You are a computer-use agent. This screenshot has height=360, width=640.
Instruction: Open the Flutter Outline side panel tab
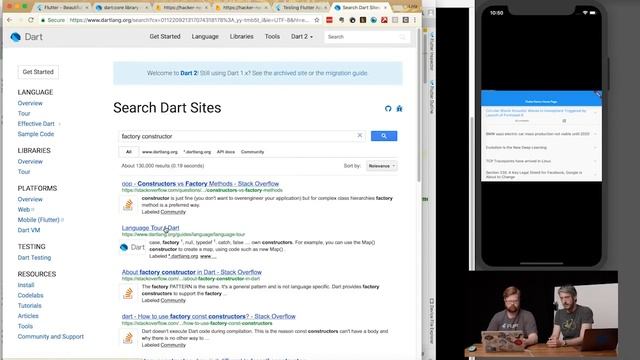(x=432, y=97)
